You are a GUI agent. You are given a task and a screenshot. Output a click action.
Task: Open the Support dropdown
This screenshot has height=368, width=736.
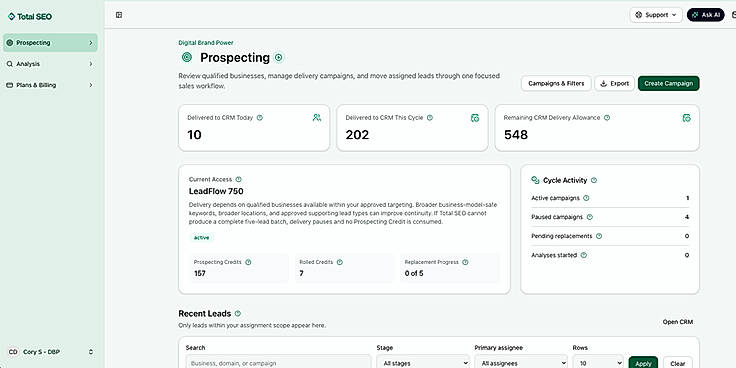656,15
